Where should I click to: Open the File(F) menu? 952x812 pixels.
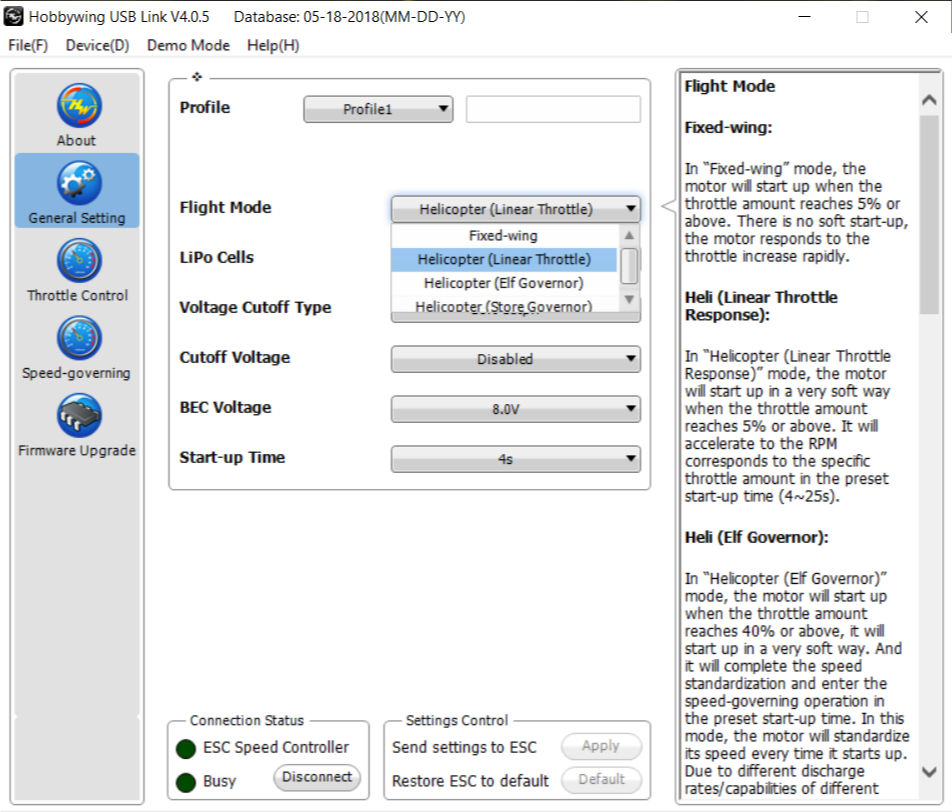(x=28, y=46)
